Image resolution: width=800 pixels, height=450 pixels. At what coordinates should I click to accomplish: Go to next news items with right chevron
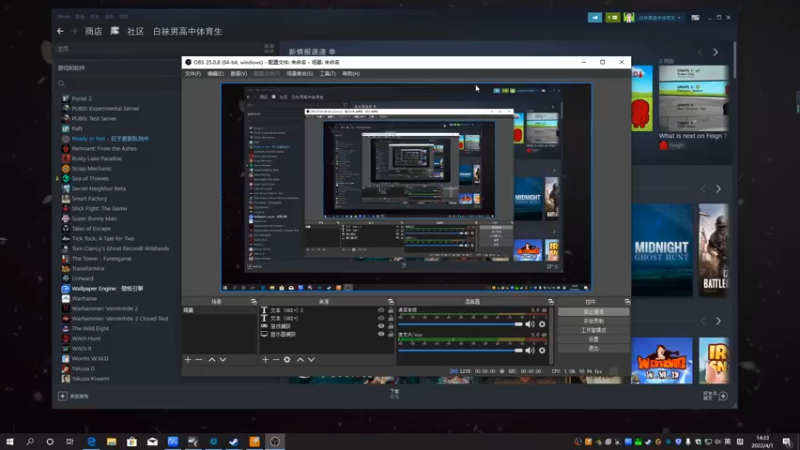(x=715, y=52)
